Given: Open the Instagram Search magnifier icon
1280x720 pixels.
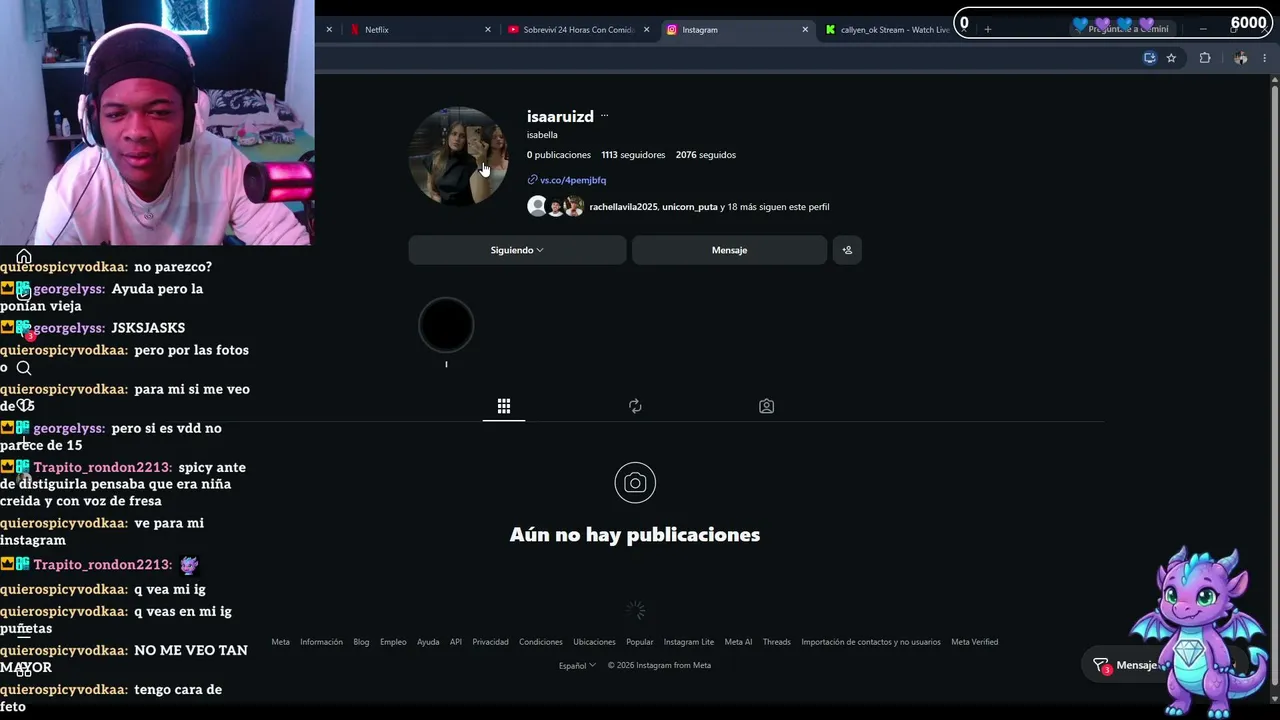Looking at the screenshot, I should tap(24, 368).
